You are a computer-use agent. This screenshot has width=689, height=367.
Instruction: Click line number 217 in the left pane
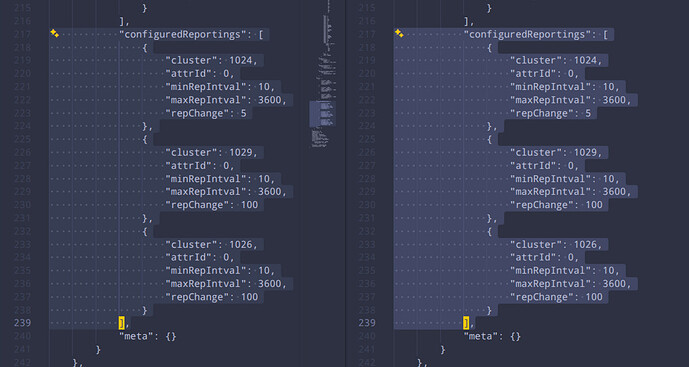pos(22,34)
